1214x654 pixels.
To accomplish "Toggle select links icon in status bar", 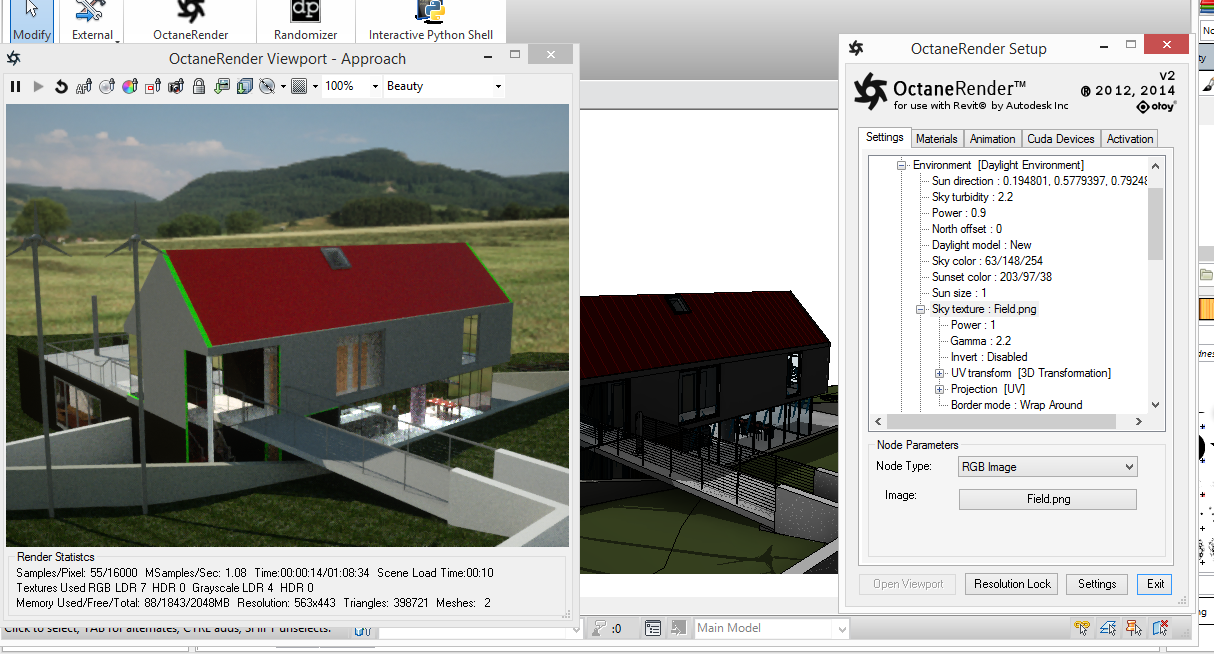I will (x=1082, y=628).
